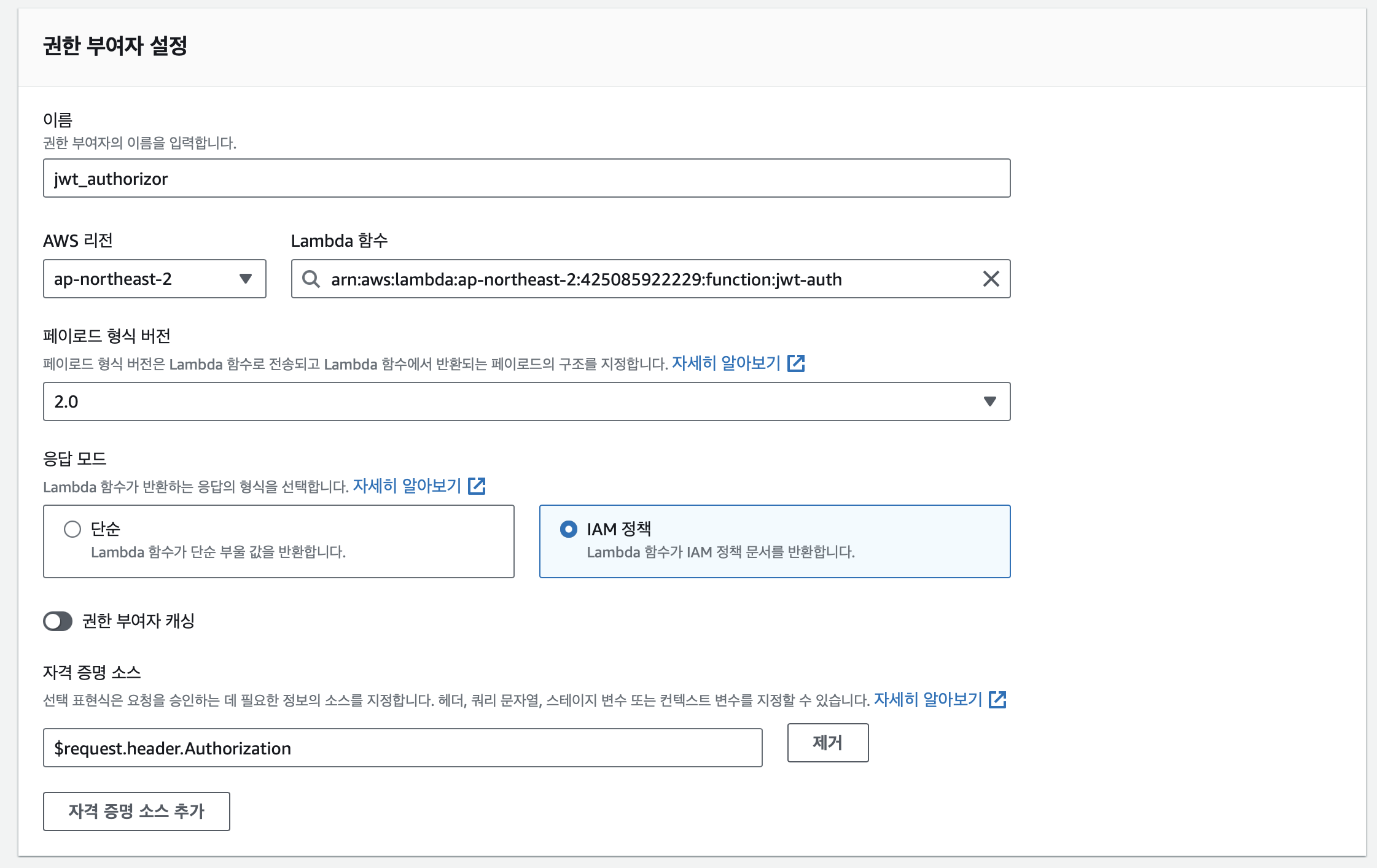Open payload format 자세히 알아보기 link
Viewport: 1377px width, 868px height.
click(x=726, y=363)
